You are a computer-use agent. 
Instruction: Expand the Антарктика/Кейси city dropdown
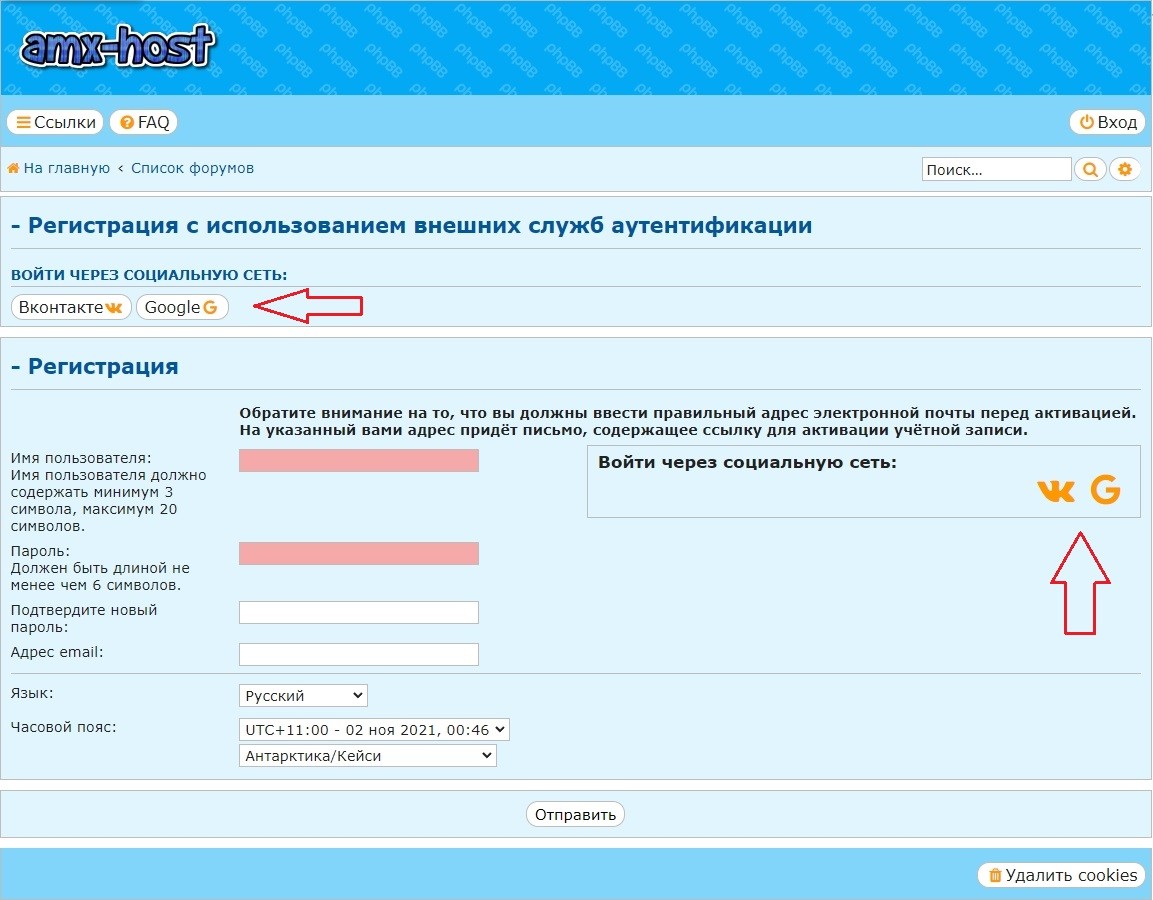click(368, 756)
